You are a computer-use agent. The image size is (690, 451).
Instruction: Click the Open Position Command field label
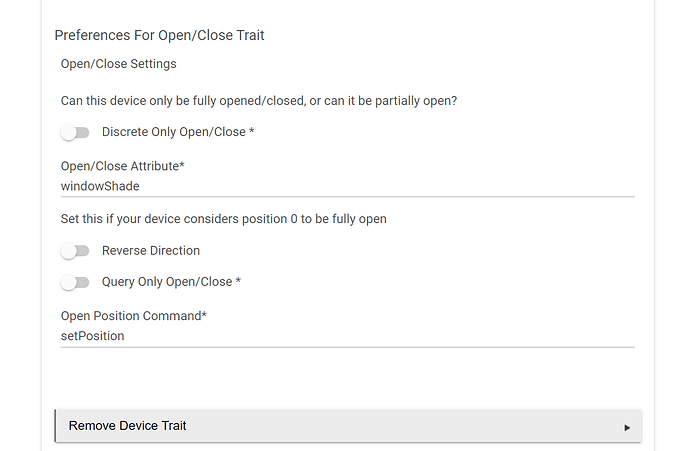(134, 316)
